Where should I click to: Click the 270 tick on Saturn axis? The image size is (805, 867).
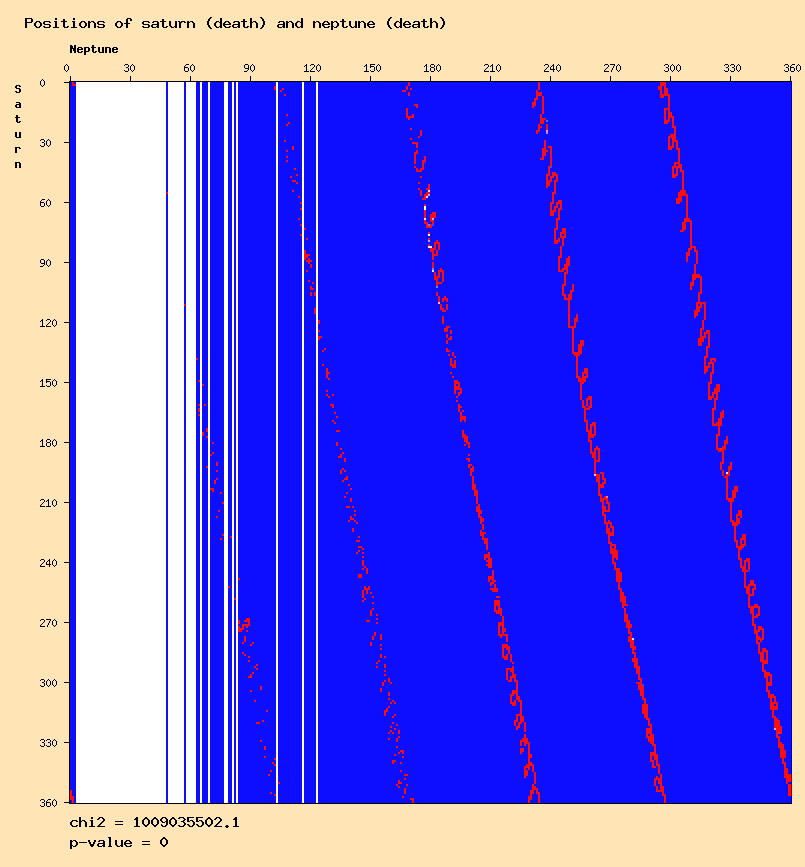point(49,623)
